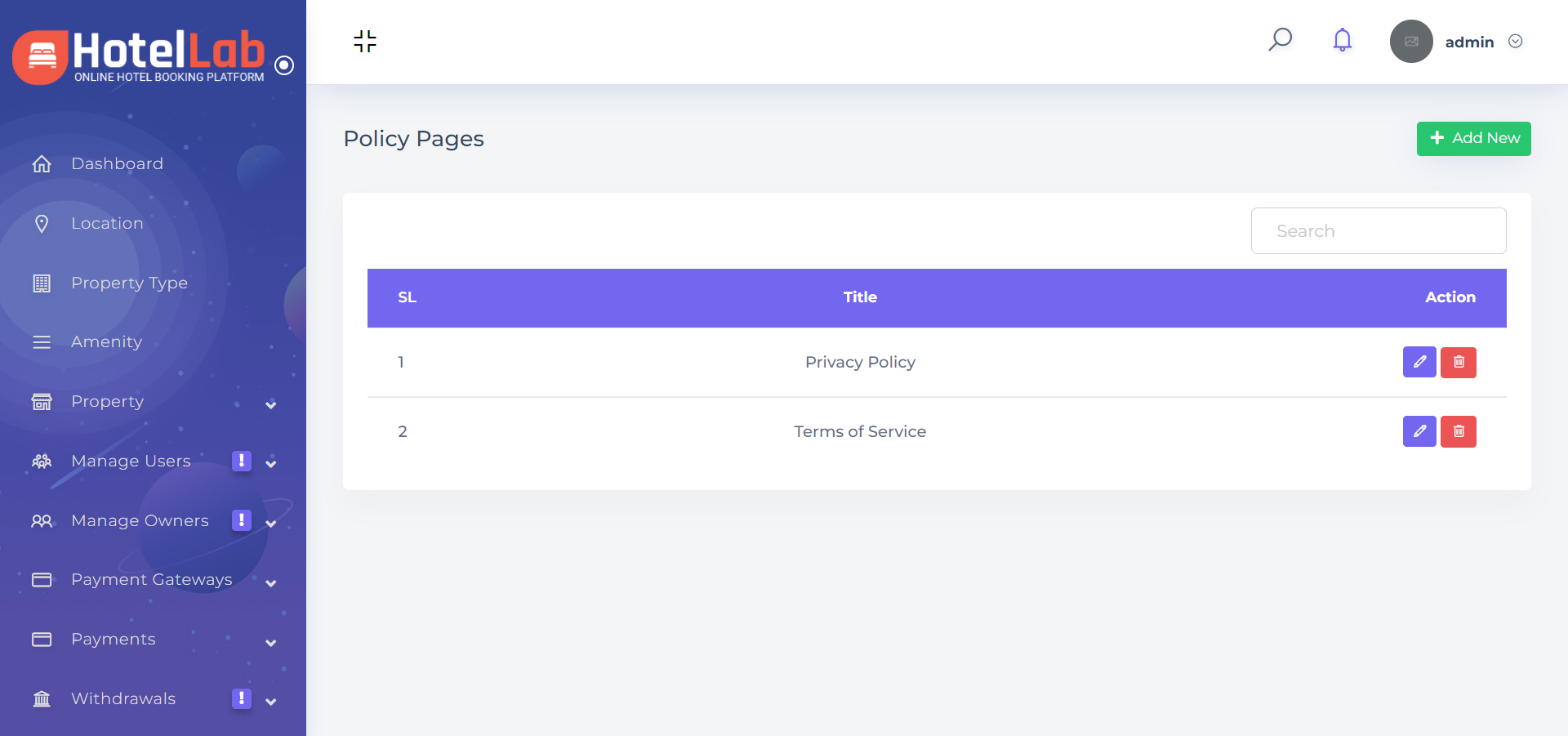The width and height of the screenshot is (1568, 736).
Task: Open the admin account dropdown
Action: click(x=1515, y=42)
